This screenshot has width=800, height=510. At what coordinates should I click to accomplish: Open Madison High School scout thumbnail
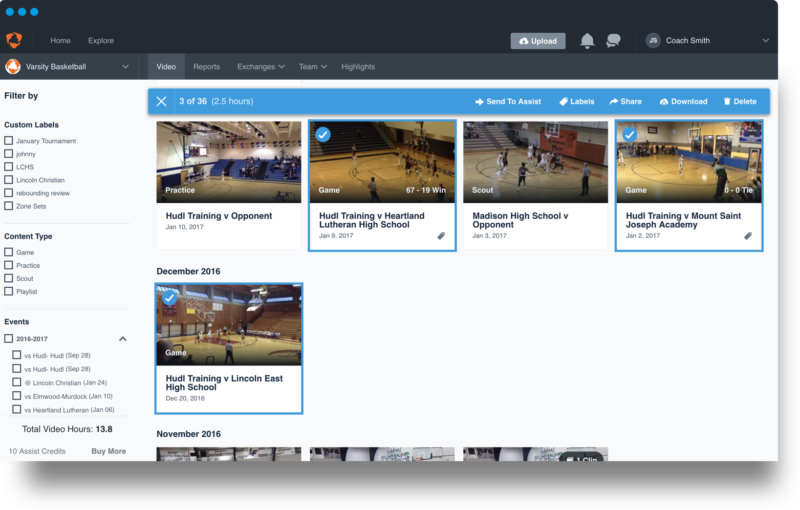535,162
